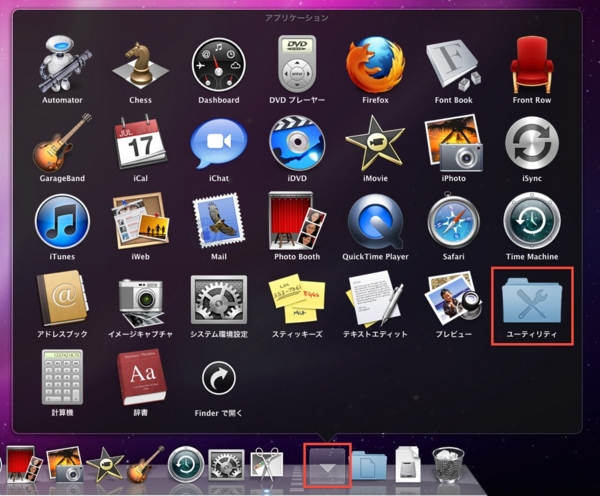Open スティッキーズ (Stickies)
The image size is (600, 496).
coord(297,299)
